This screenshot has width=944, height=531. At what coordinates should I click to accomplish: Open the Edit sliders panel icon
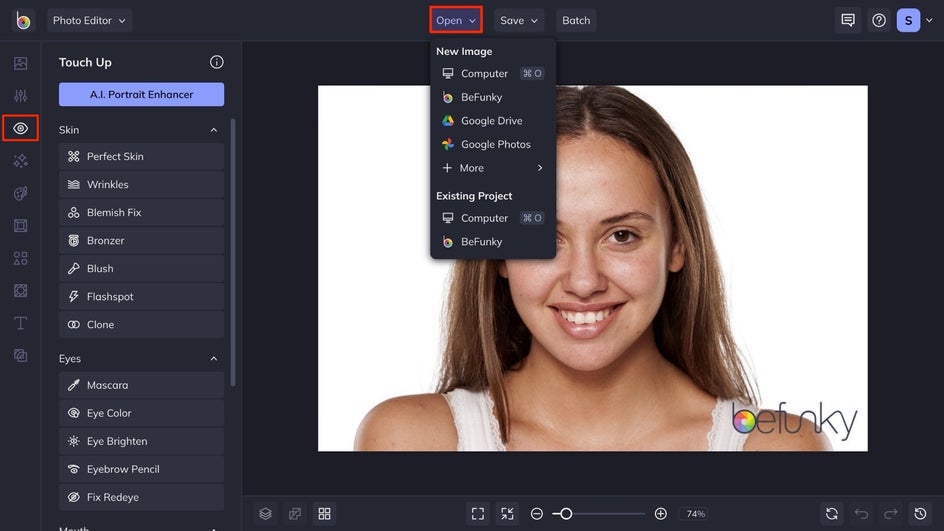click(x=20, y=96)
